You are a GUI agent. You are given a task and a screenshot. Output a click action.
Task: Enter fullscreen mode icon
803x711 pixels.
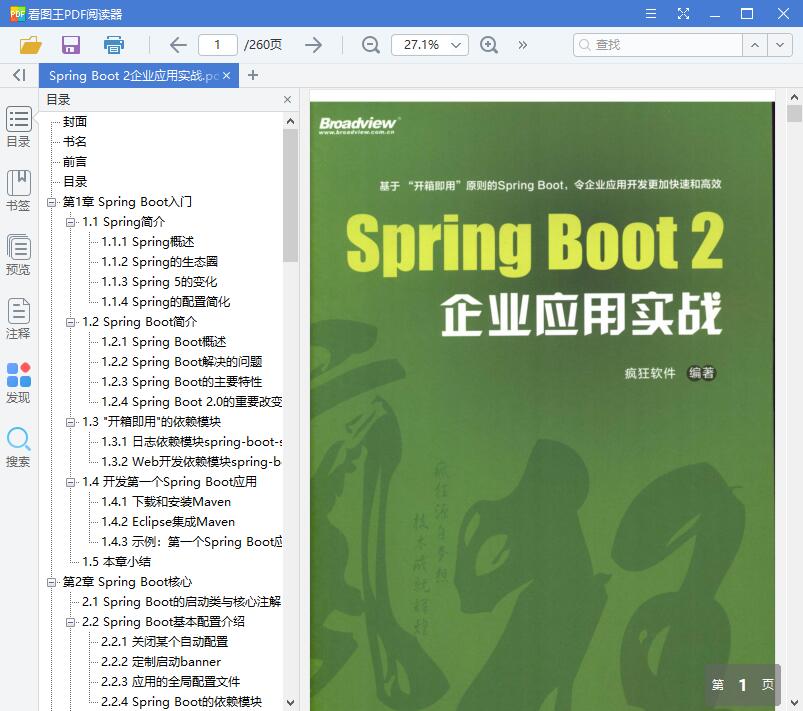point(683,13)
